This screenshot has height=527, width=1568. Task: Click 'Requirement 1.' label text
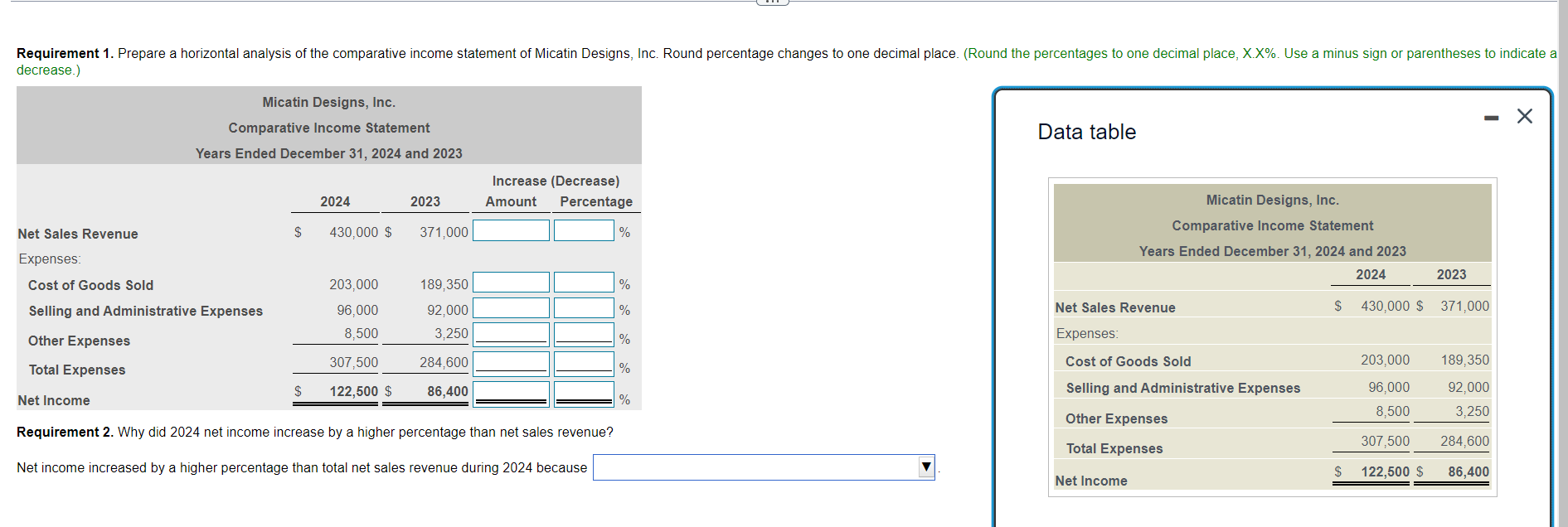(x=65, y=53)
